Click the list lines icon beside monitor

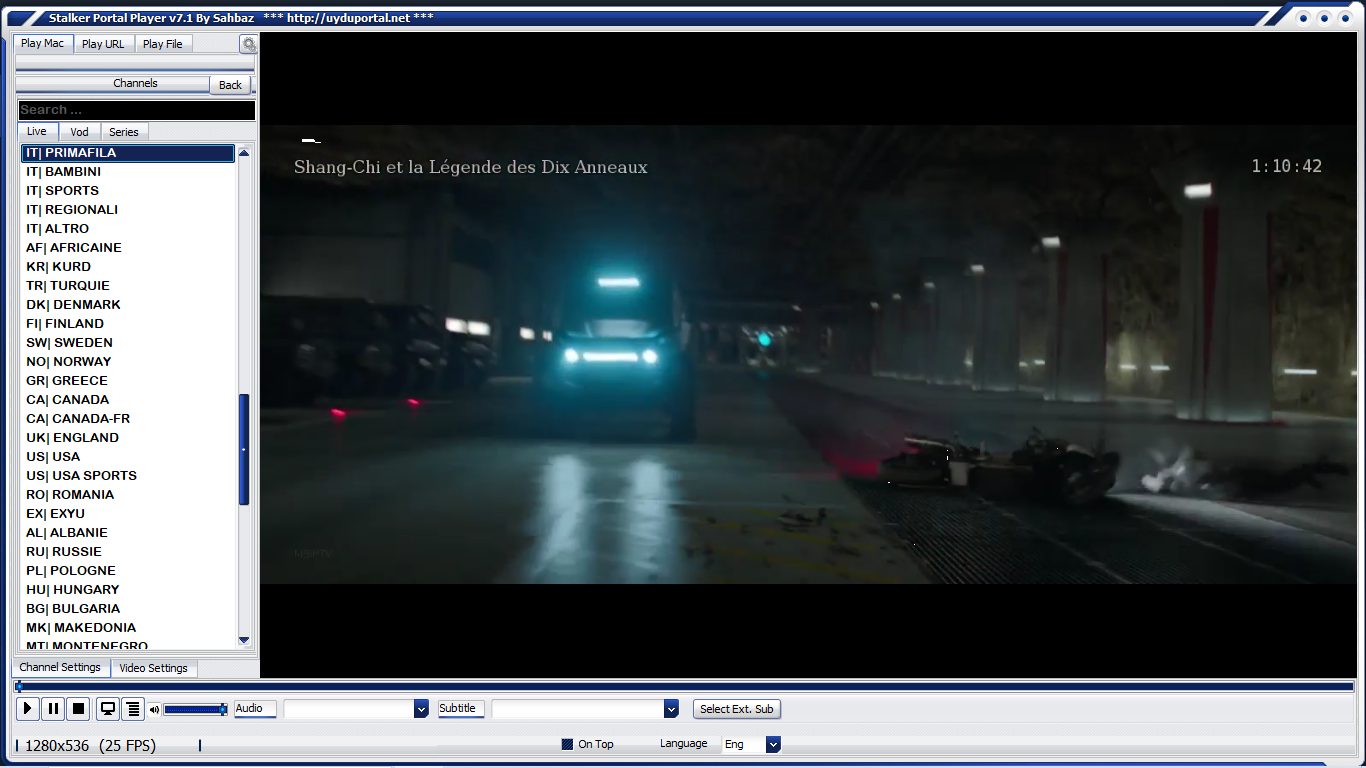tap(133, 709)
